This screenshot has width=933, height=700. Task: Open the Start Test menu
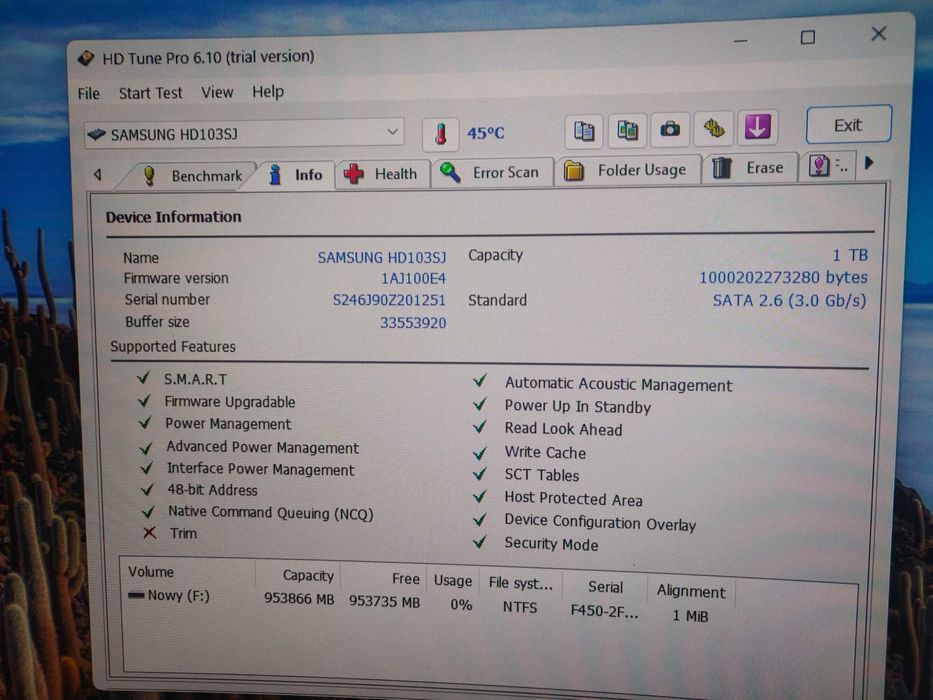[151, 93]
